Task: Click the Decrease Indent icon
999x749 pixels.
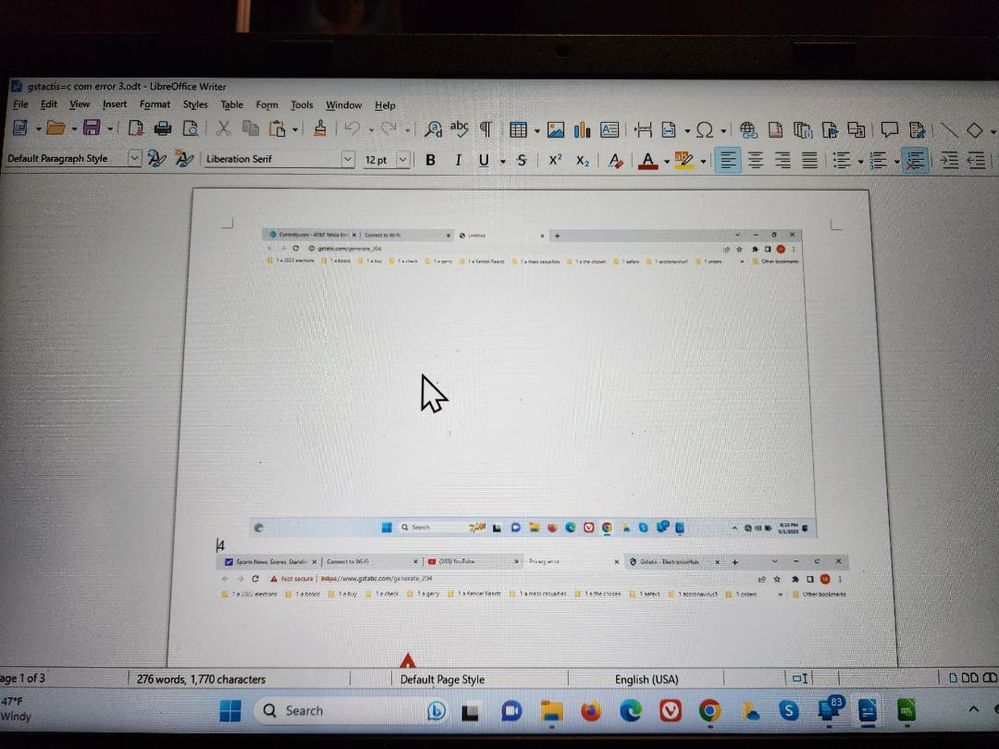Action: (x=977, y=160)
